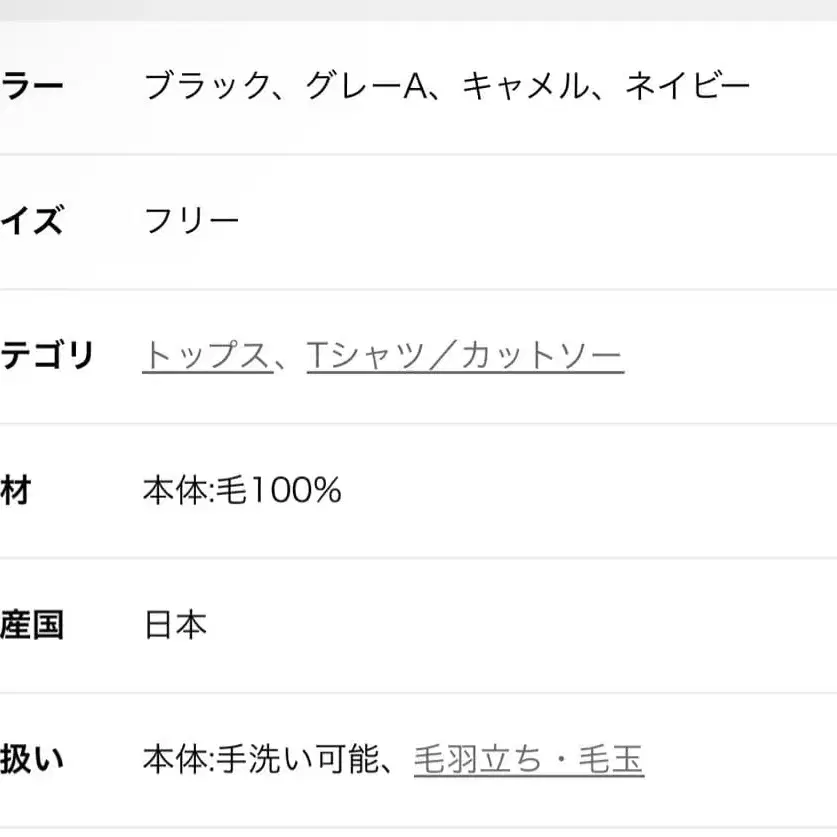Select the キャメル color text
This screenshot has height=837, width=837.
tap(524, 86)
